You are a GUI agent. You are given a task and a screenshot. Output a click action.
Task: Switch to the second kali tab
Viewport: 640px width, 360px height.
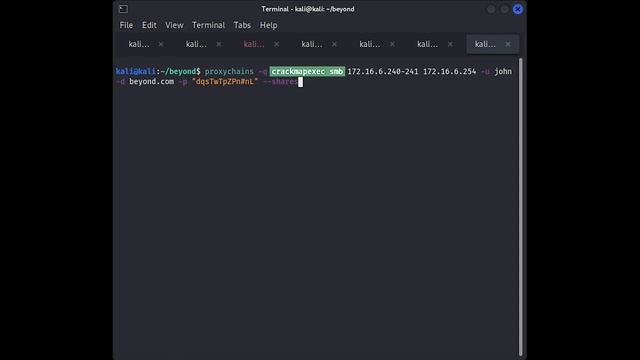click(196, 44)
